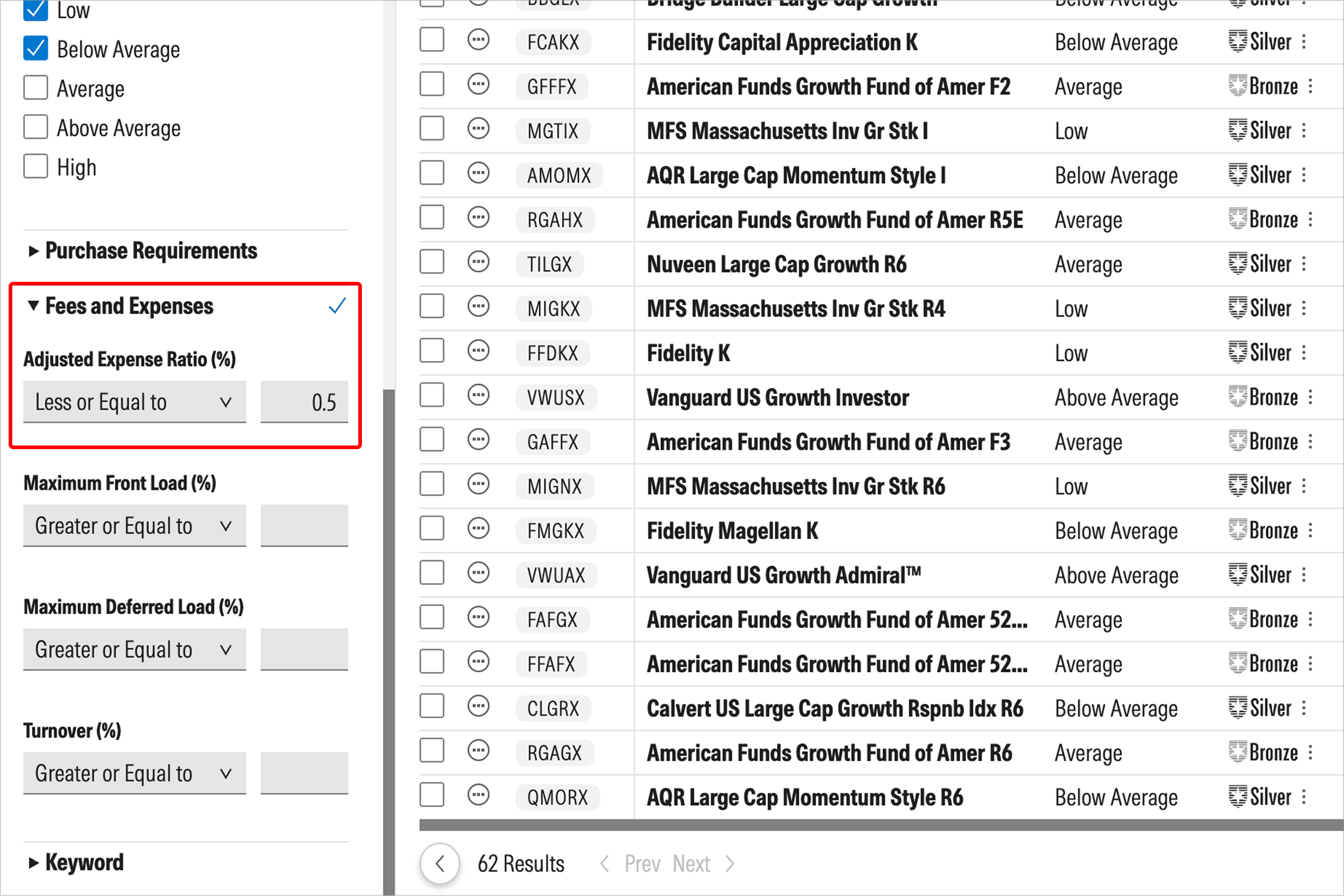Open Vanguard US Growth Investor fund link
The height and width of the screenshot is (896, 1344).
(x=778, y=398)
